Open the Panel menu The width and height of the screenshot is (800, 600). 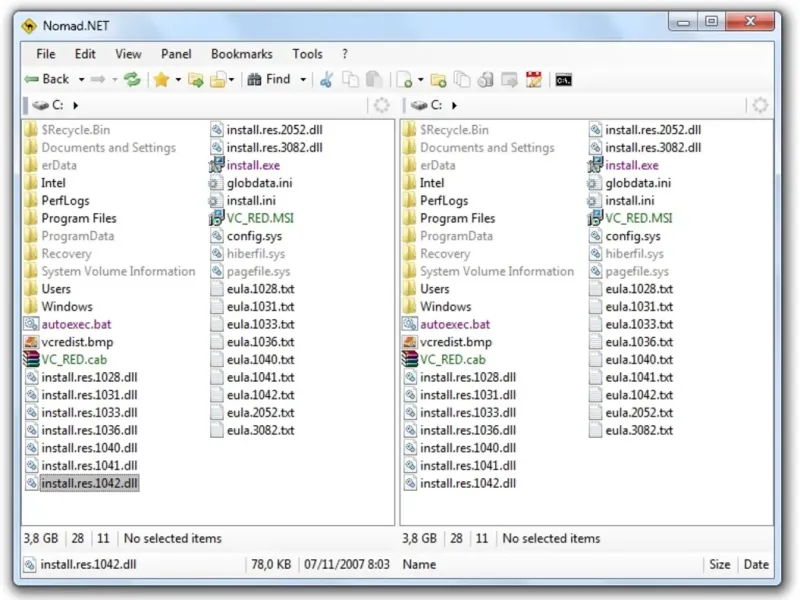pyautogui.click(x=176, y=54)
